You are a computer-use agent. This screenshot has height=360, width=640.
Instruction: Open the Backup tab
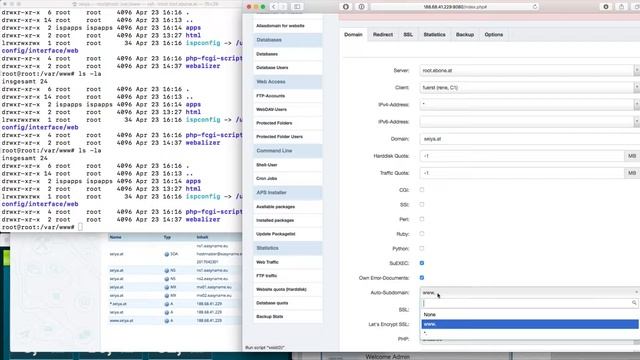[465, 35]
